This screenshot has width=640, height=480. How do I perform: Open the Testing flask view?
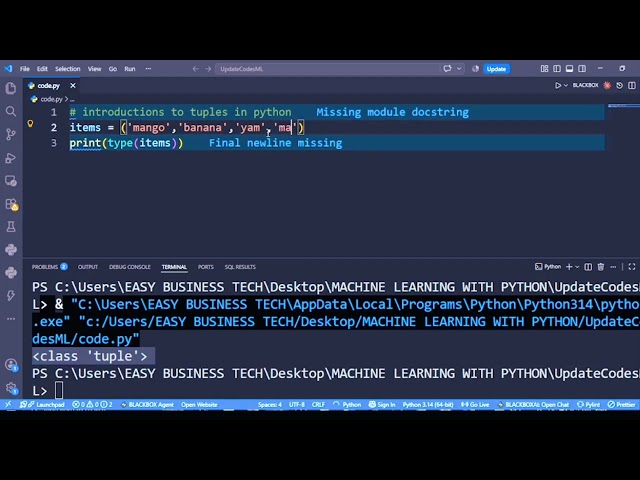(x=11, y=227)
